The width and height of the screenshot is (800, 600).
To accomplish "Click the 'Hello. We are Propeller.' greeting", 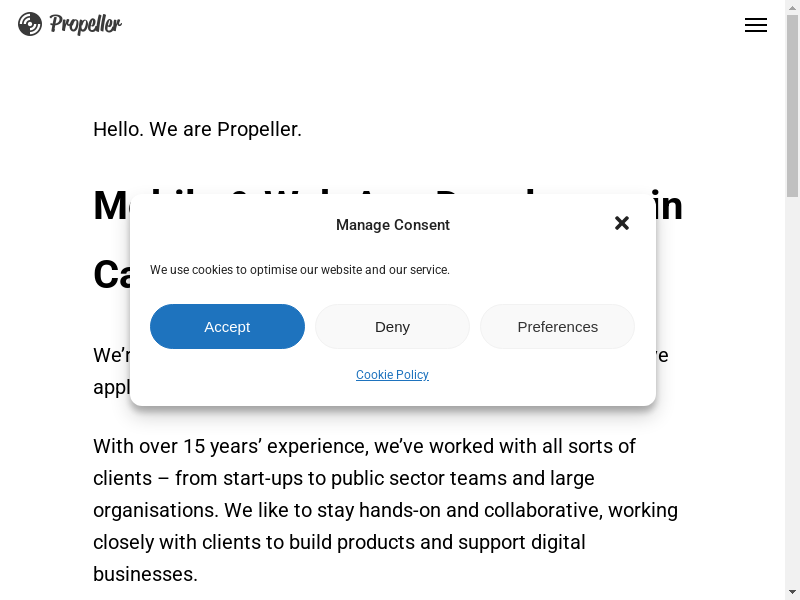I will (x=197, y=129).
